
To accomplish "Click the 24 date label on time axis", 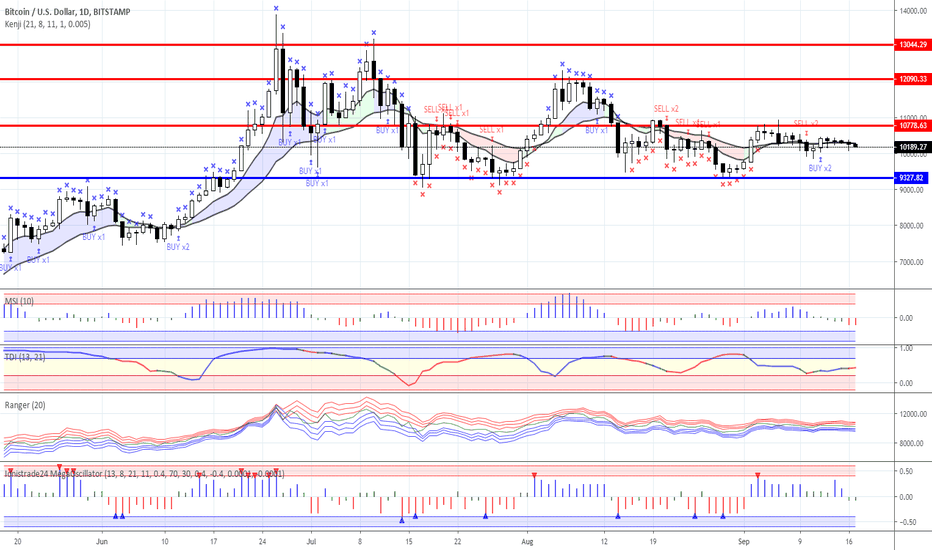I will pyautogui.click(x=262, y=542).
